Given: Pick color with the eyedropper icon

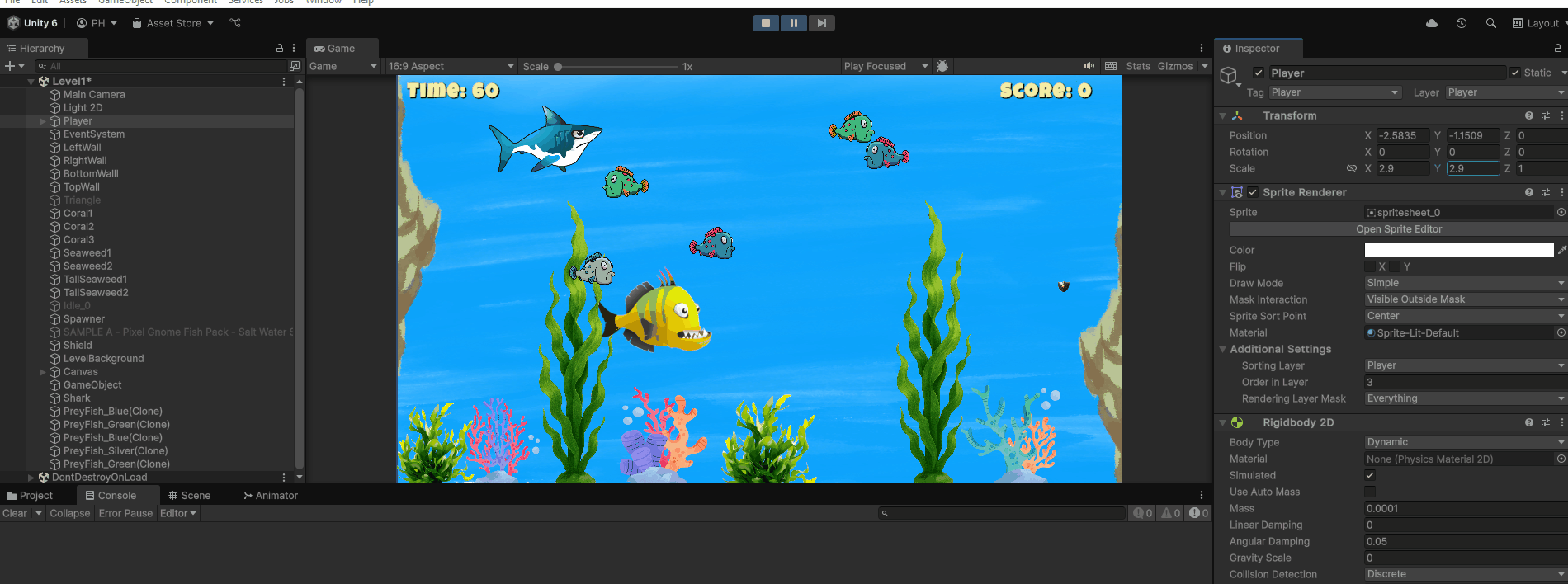Looking at the screenshot, I should pos(1561,250).
